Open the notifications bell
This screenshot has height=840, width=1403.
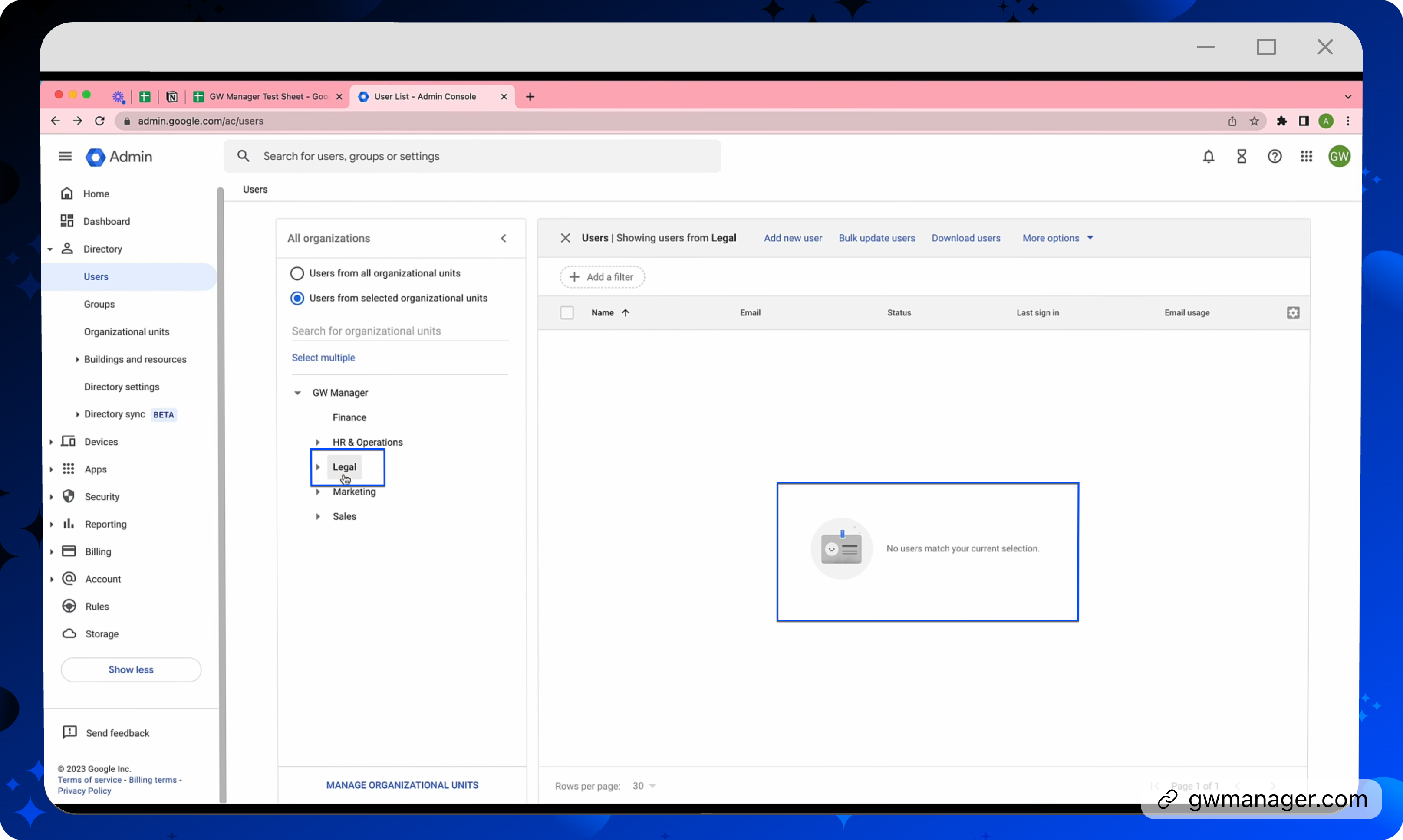[1208, 156]
